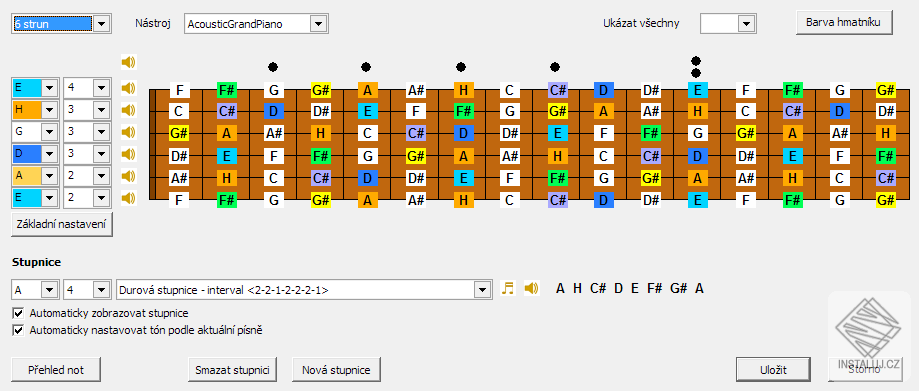Click the D note on the A string row
Screen dimensions: 919x391
click(x=368, y=177)
